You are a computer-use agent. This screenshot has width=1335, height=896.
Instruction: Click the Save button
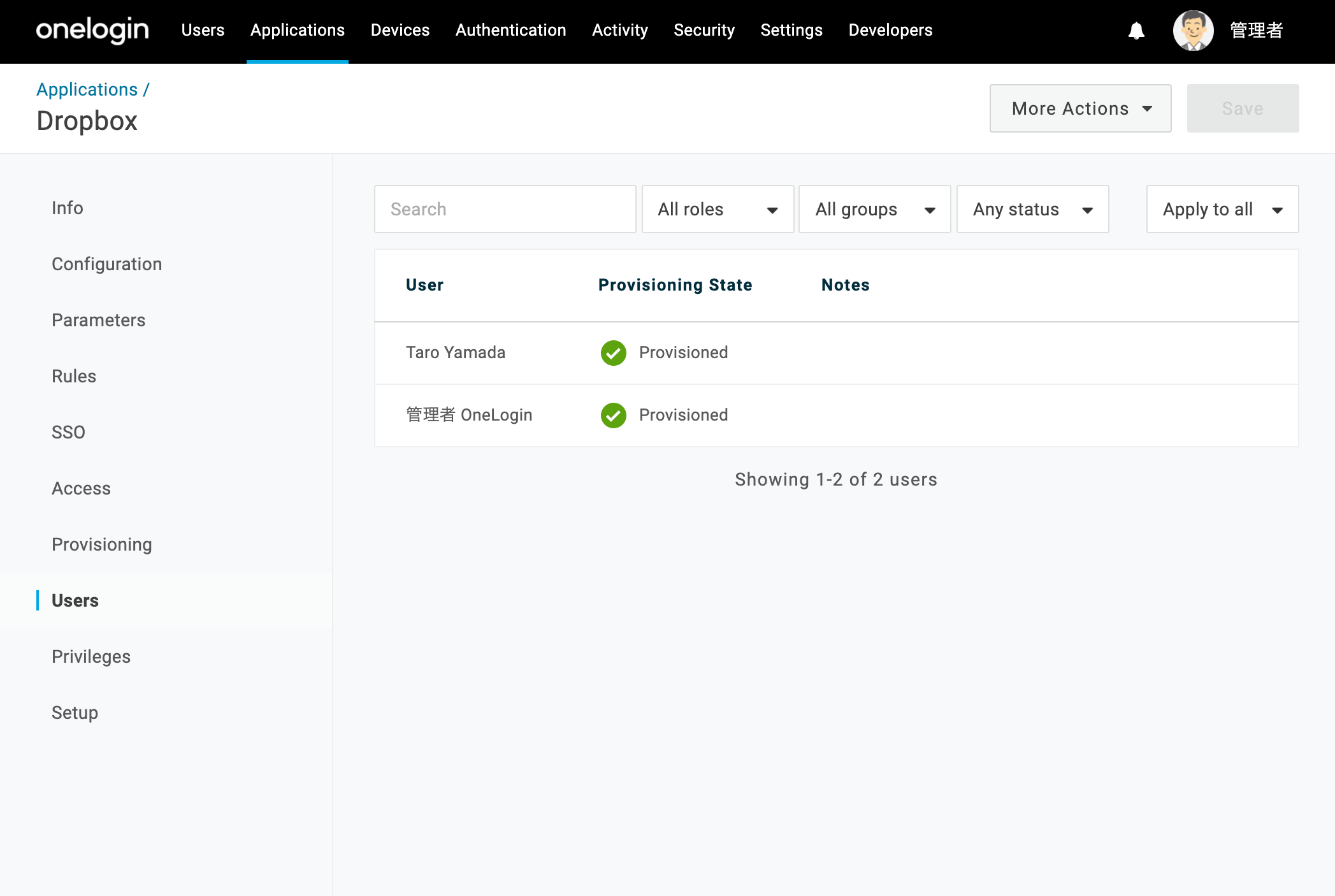pos(1243,108)
